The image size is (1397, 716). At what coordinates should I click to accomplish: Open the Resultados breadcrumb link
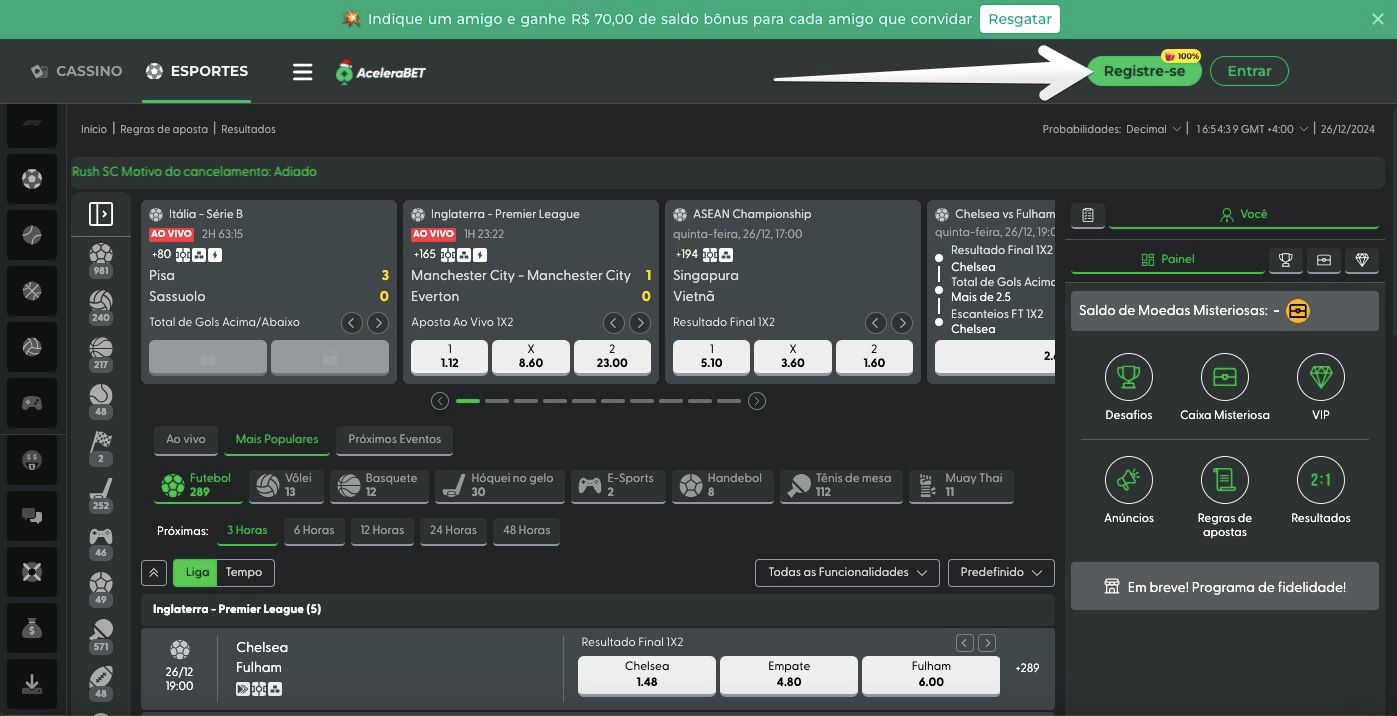(248, 129)
